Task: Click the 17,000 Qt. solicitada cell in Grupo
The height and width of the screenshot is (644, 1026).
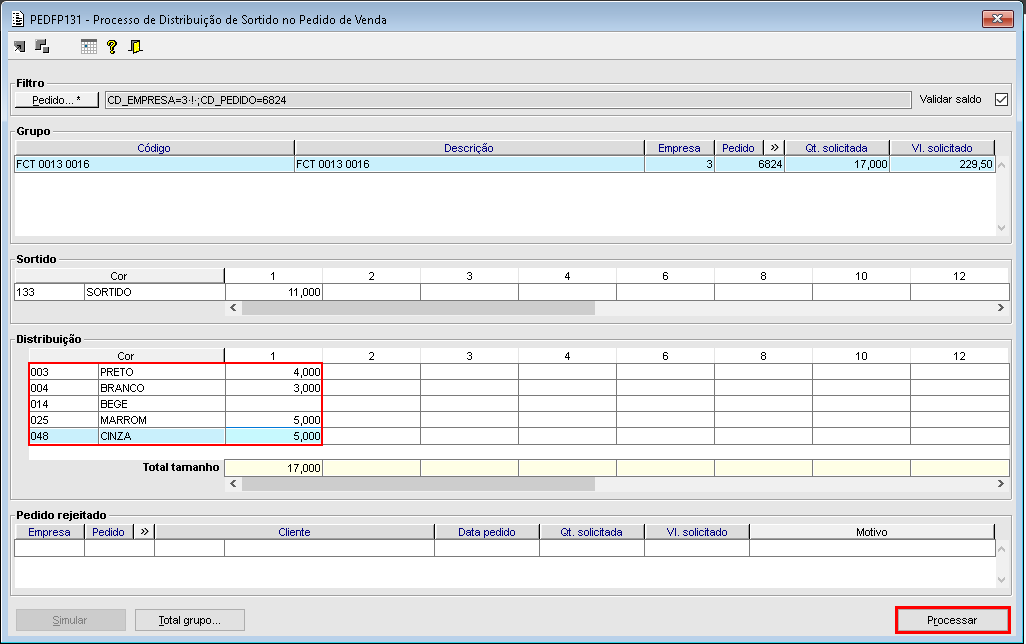Action: pyautogui.click(x=837, y=164)
